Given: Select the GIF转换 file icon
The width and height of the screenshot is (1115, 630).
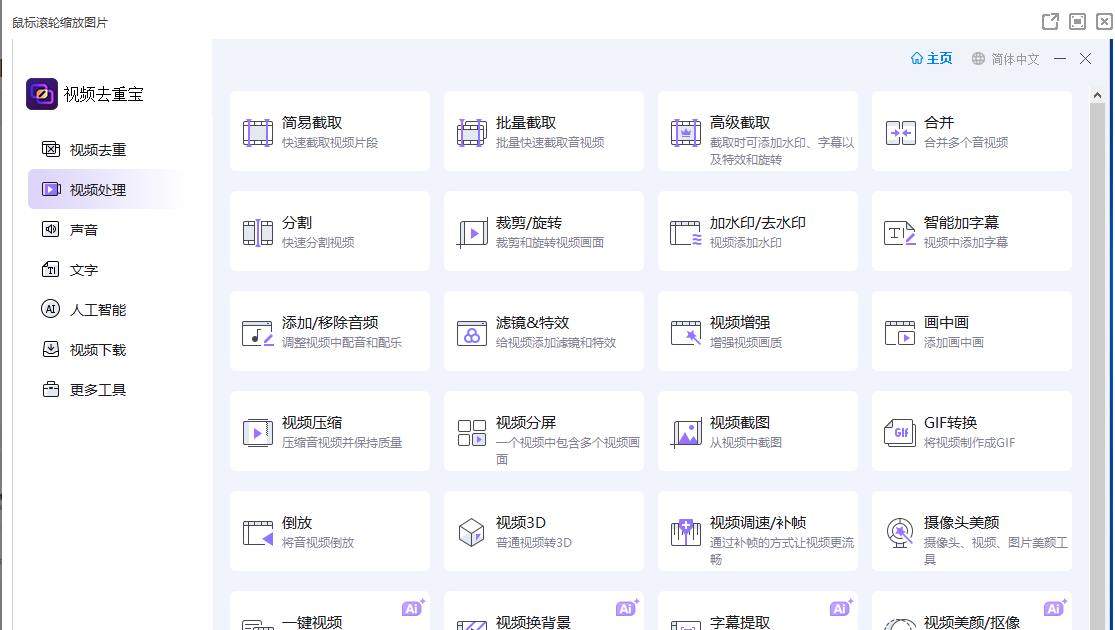Looking at the screenshot, I should pos(900,432).
